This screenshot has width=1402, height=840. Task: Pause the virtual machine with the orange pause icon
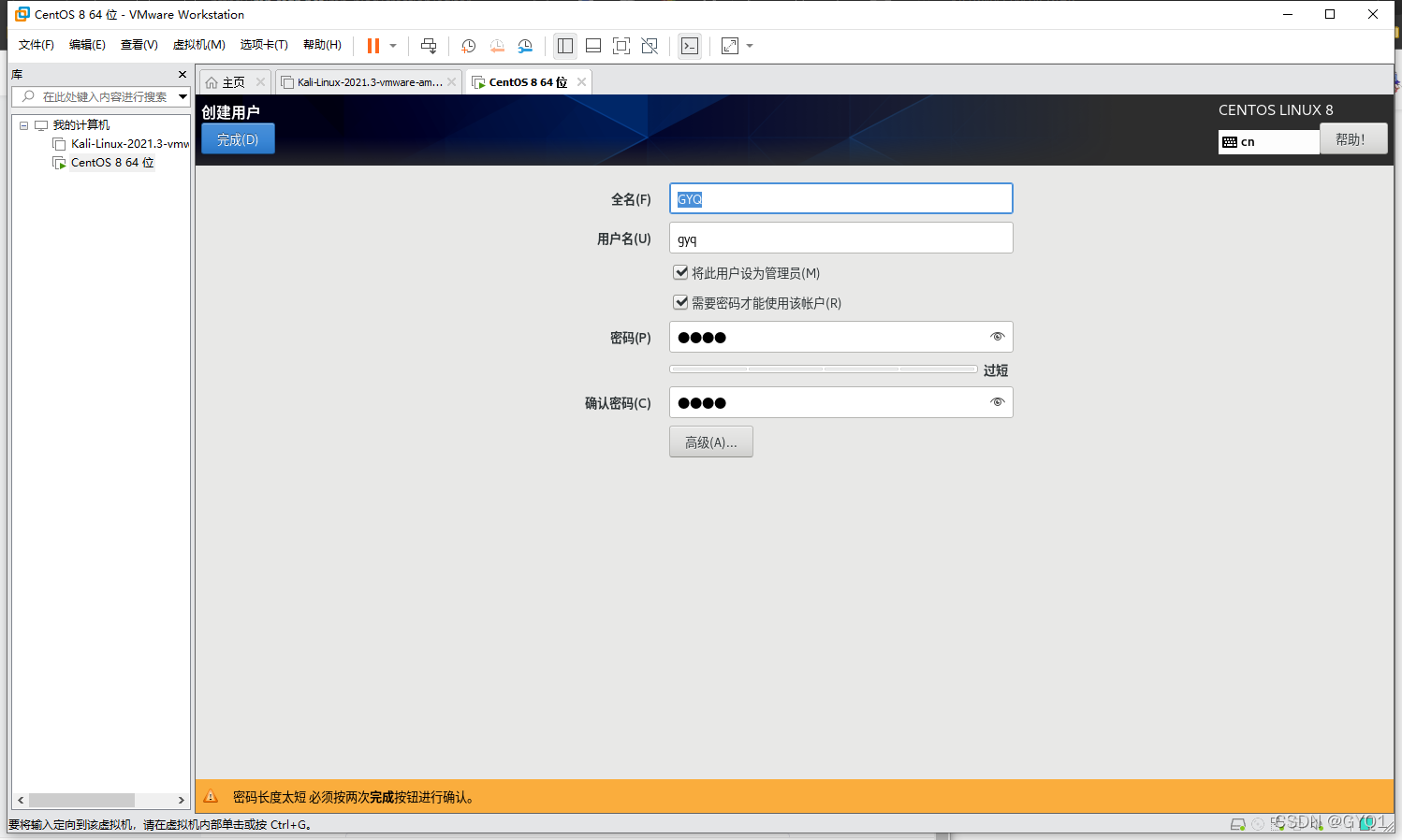click(x=373, y=46)
